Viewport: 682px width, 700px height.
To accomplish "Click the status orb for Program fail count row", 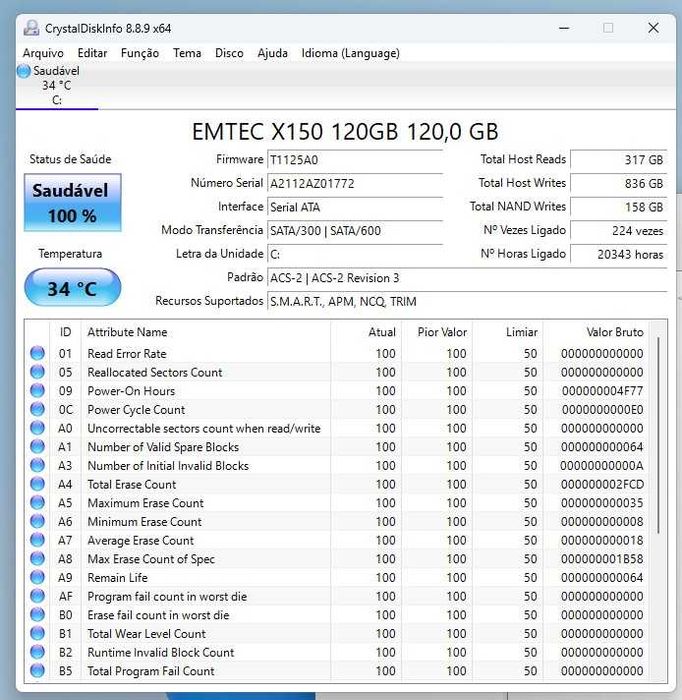I will pos(37,596).
